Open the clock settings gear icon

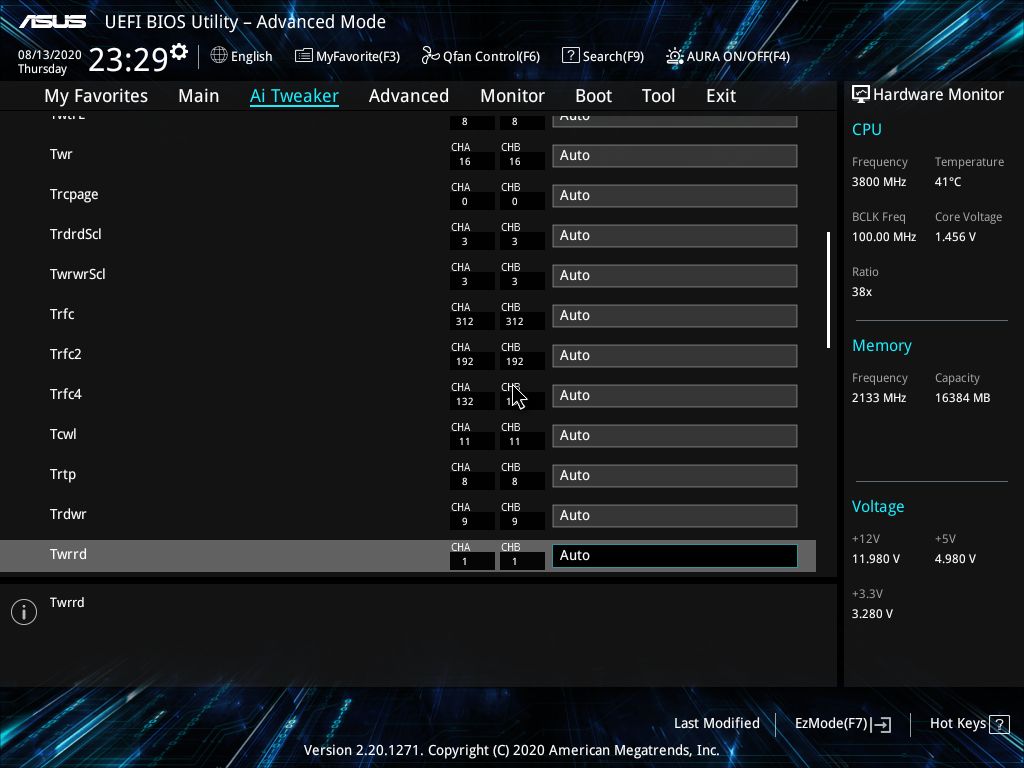[179, 52]
